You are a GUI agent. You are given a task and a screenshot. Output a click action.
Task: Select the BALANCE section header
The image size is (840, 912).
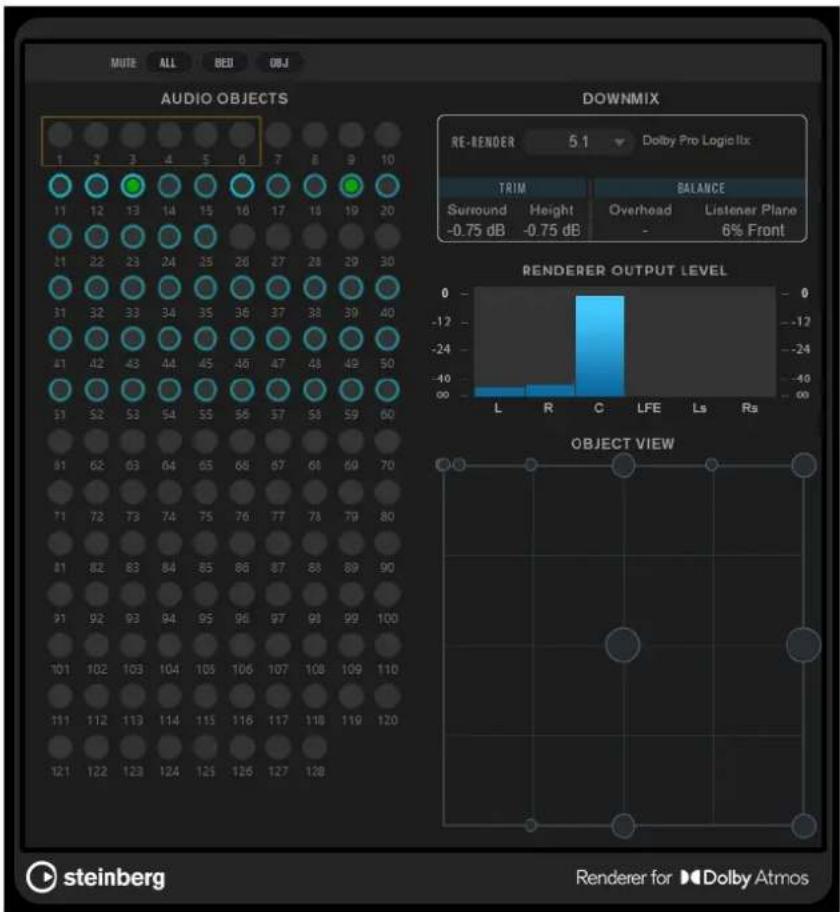point(700,188)
